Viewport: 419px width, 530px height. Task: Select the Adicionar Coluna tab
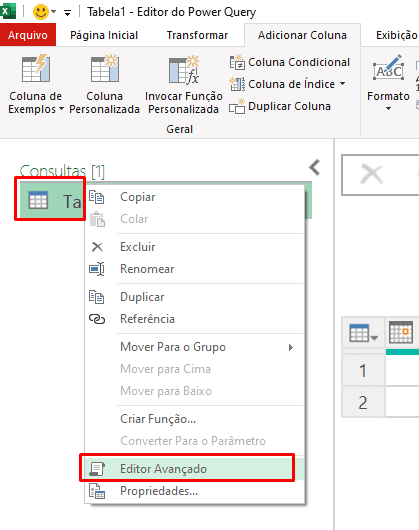302,35
